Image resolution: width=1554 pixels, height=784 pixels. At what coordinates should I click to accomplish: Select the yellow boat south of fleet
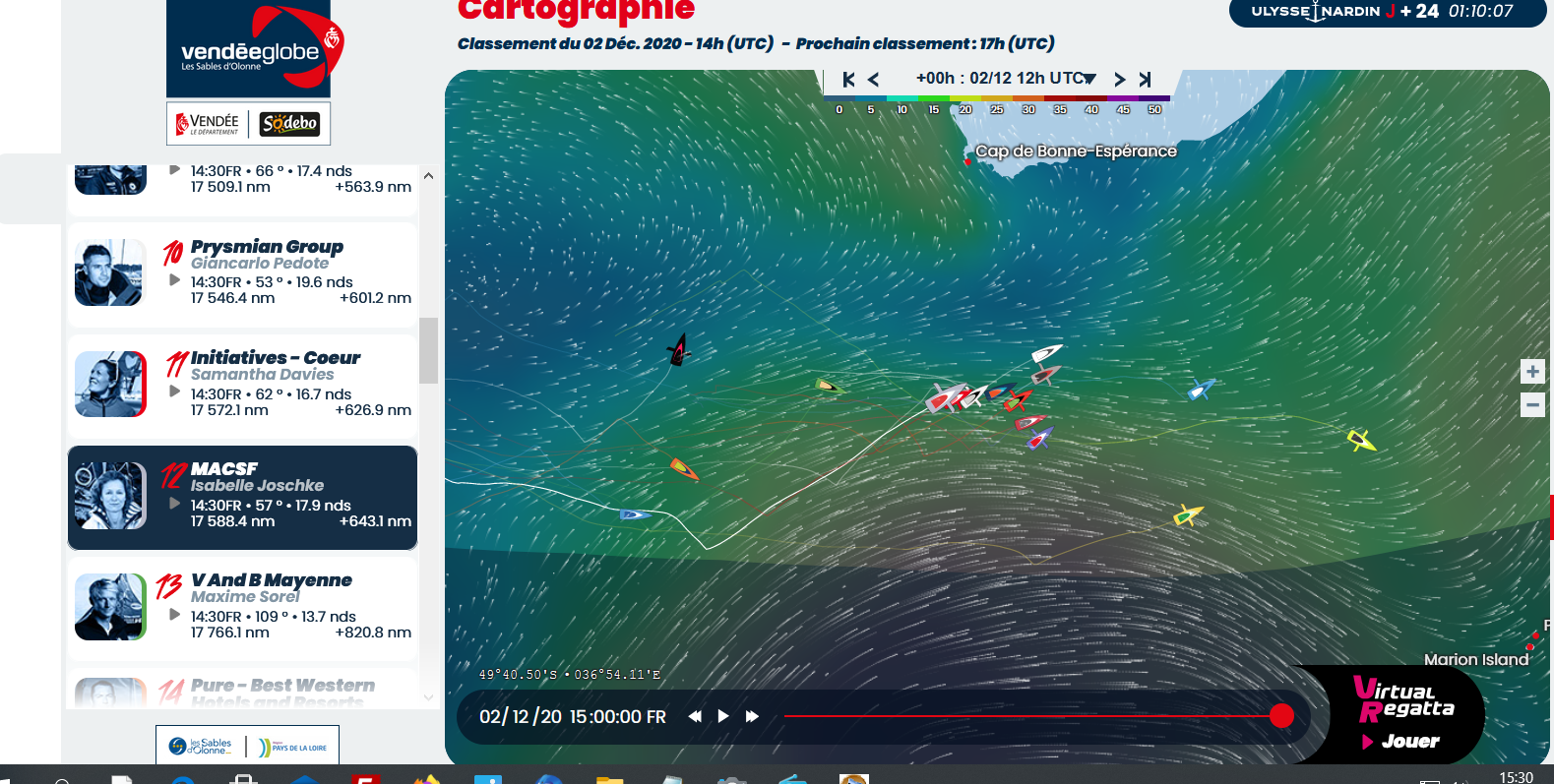(1188, 515)
